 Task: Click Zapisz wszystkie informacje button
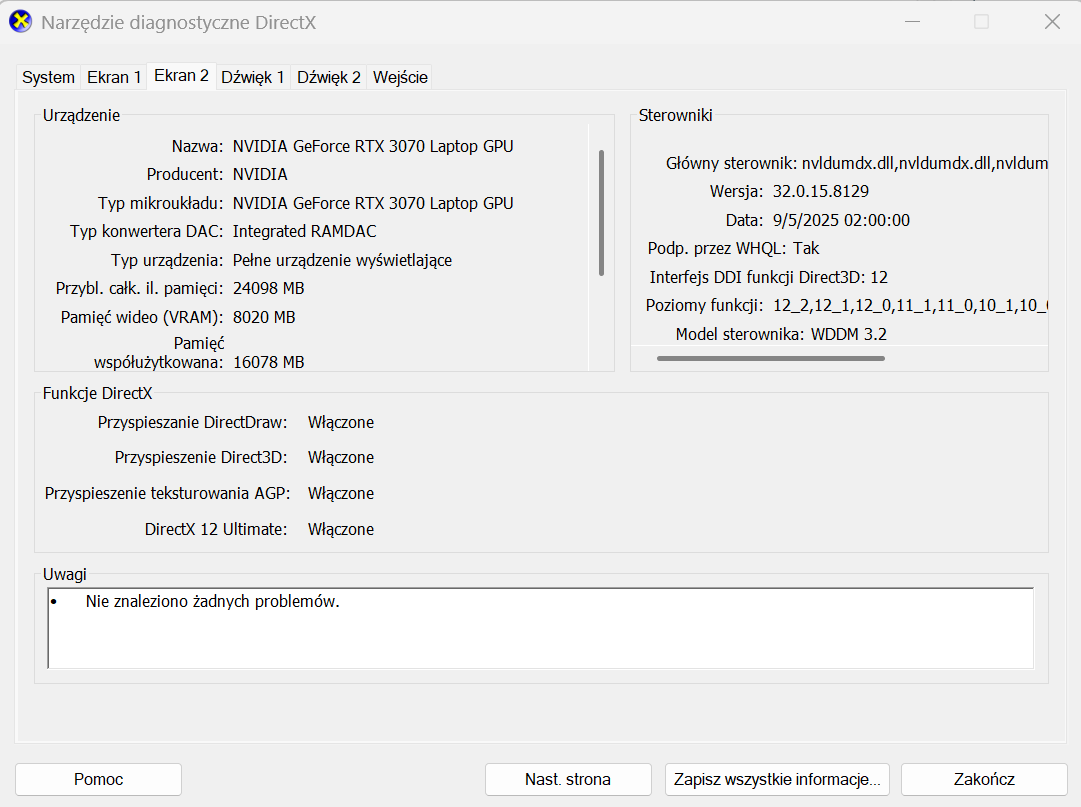[x=777, y=779]
